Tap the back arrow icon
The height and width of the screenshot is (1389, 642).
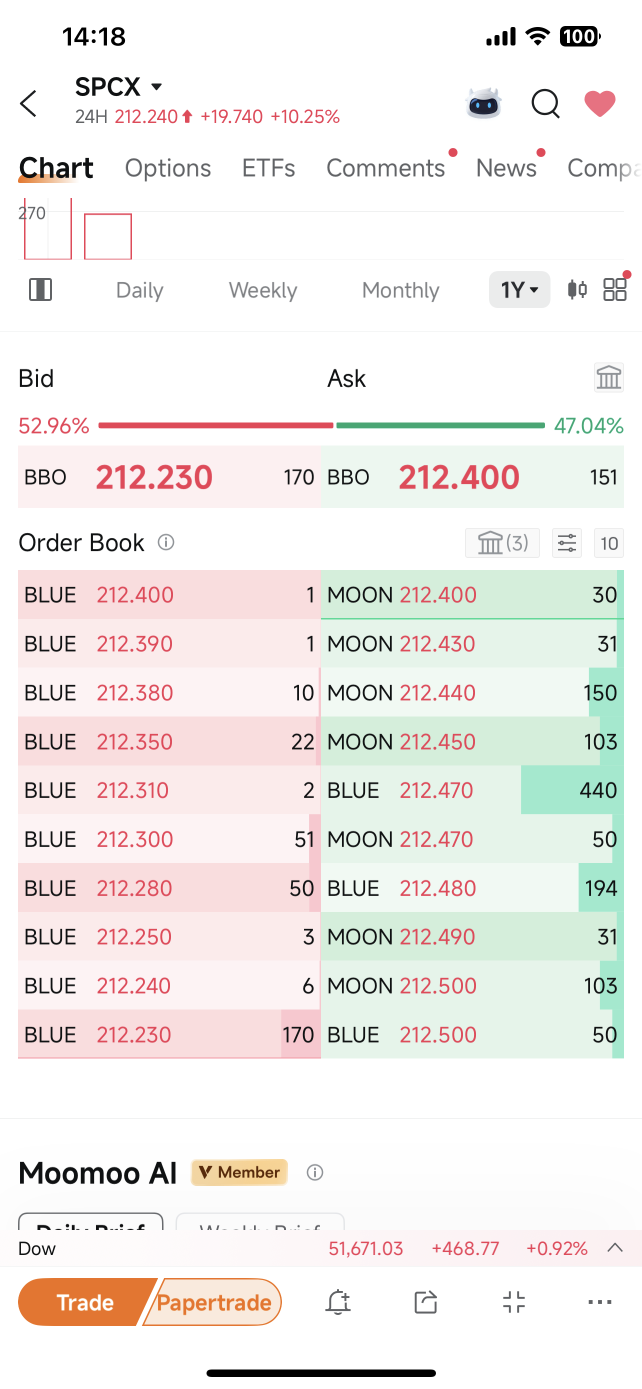[29, 103]
